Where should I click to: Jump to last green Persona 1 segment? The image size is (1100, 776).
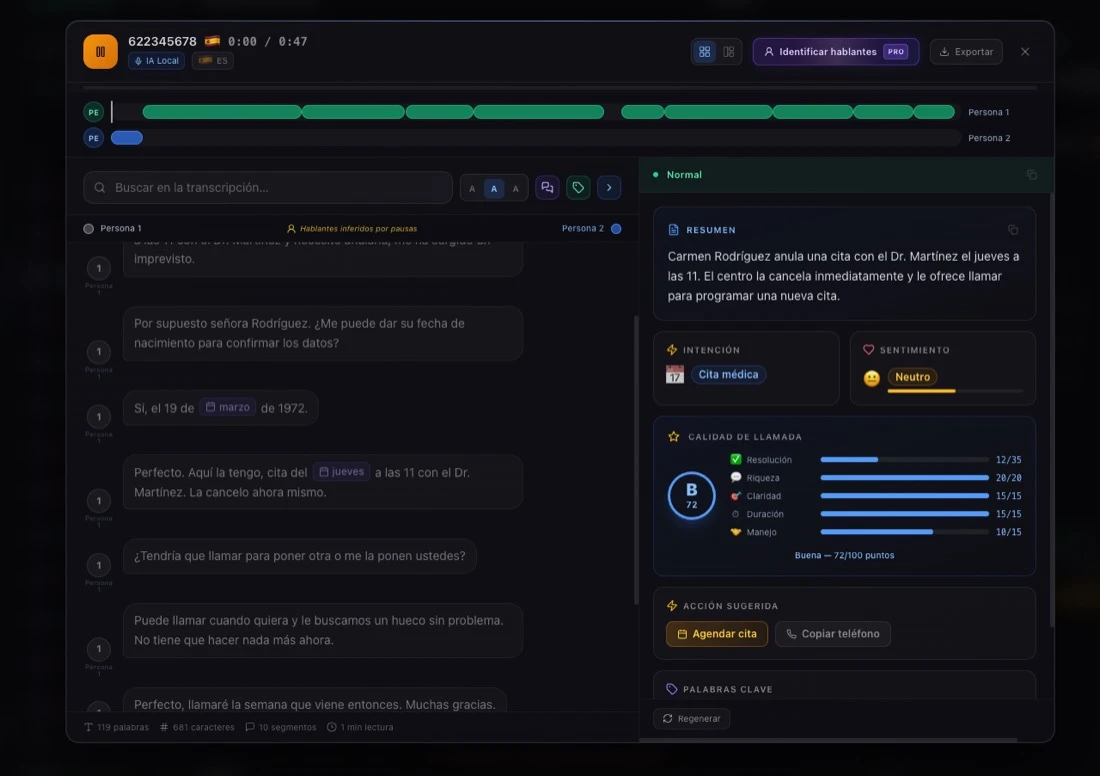pyautogui.click(x=934, y=112)
